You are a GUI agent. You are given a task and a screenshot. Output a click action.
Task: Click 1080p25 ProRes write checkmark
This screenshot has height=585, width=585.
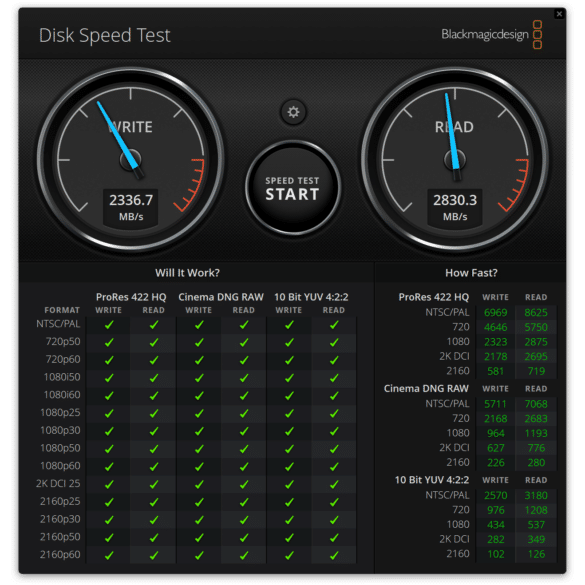(x=109, y=413)
